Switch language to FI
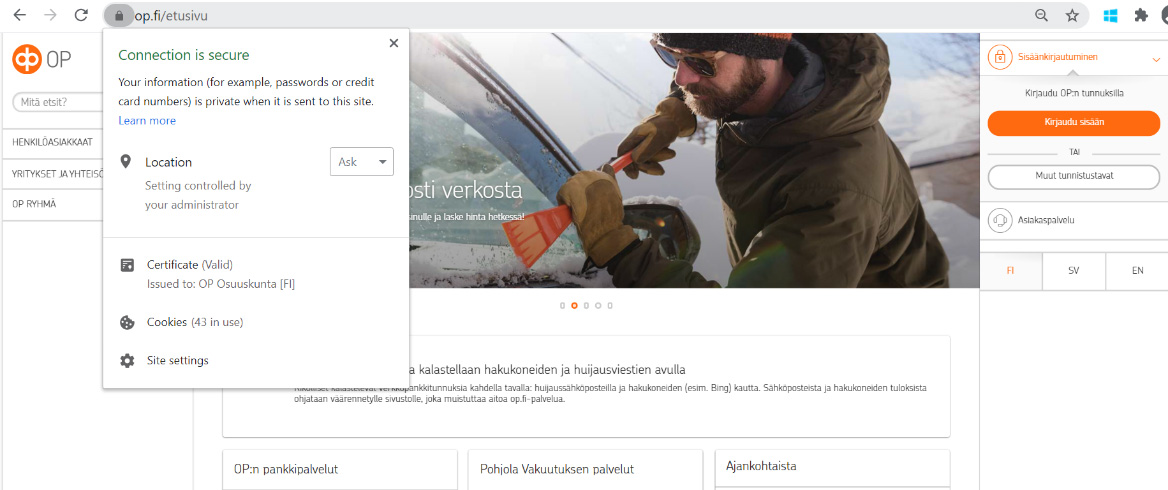Image resolution: width=1168 pixels, height=490 pixels. pyautogui.click(x=1011, y=270)
